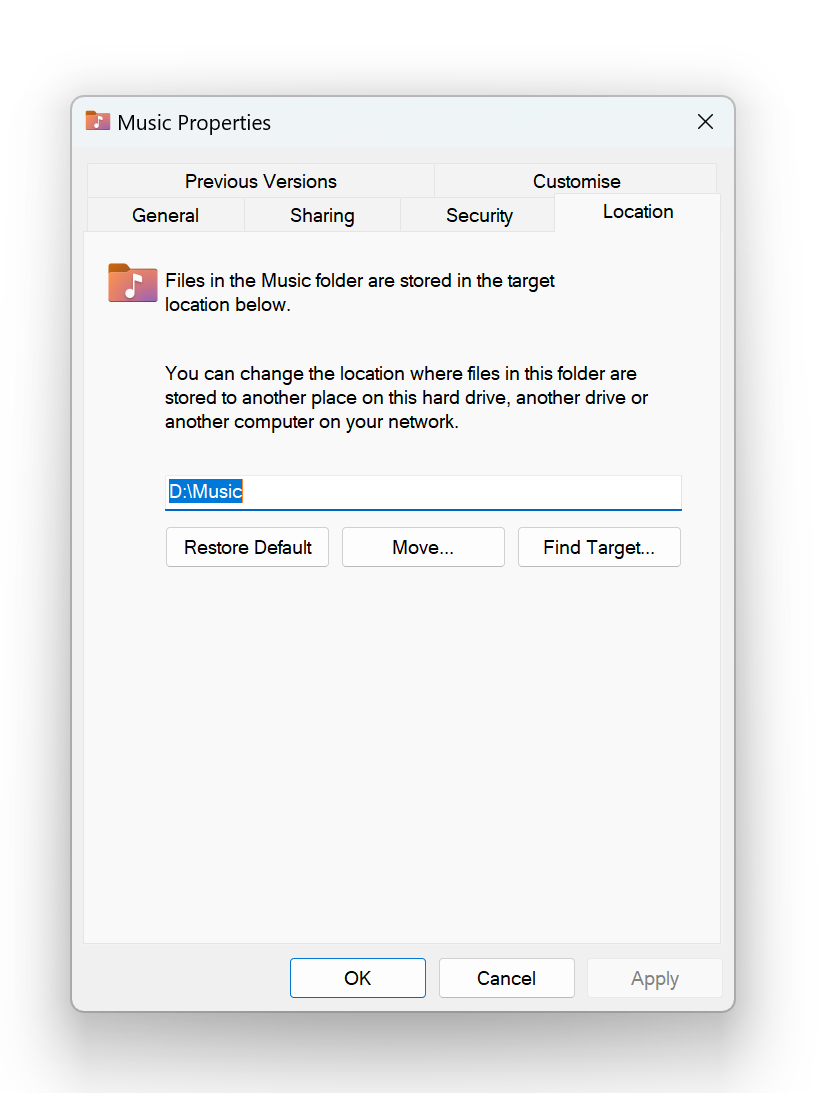Click the highlighted D:\Music text
The height and width of the screenshot is (1093, 821).
pyautogui.click(x=206, y=491)
